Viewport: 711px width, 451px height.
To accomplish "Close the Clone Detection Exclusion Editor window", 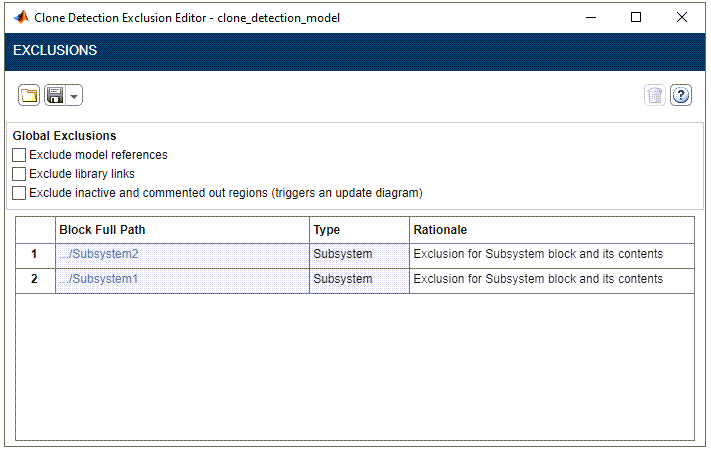I will click(682, 18).
